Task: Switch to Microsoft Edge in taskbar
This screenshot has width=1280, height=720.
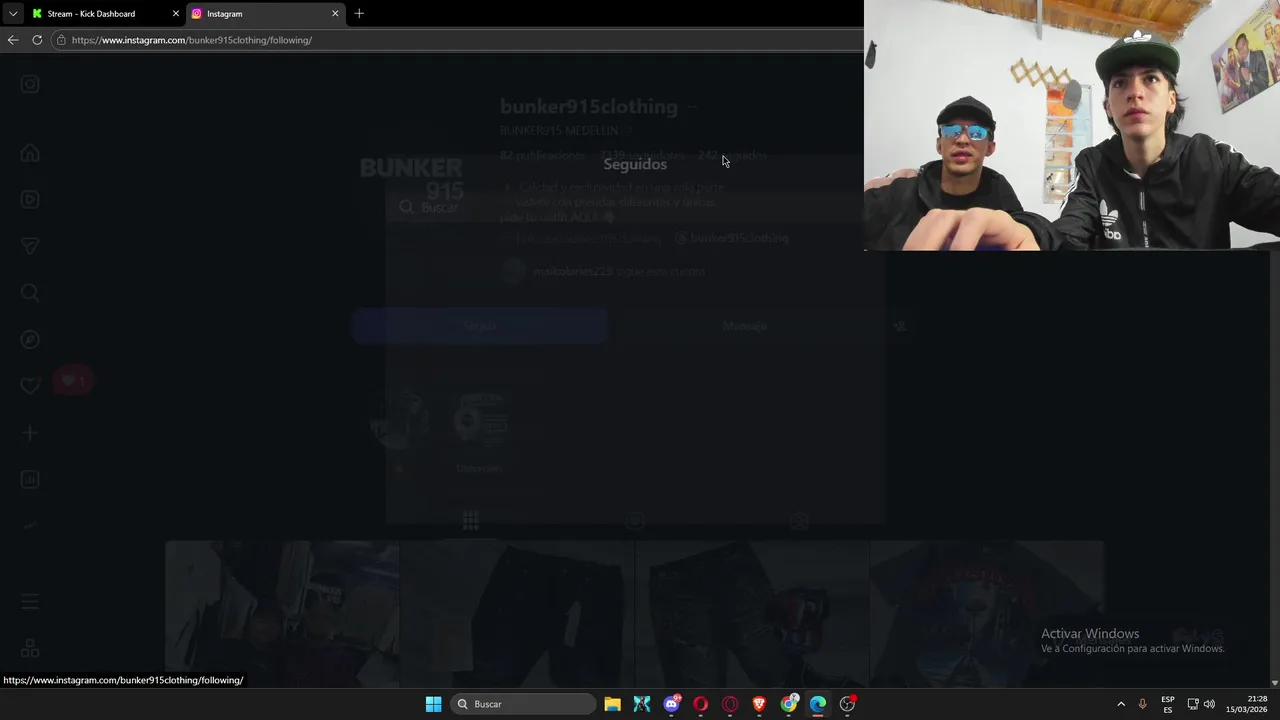Action: click(818, 704)
